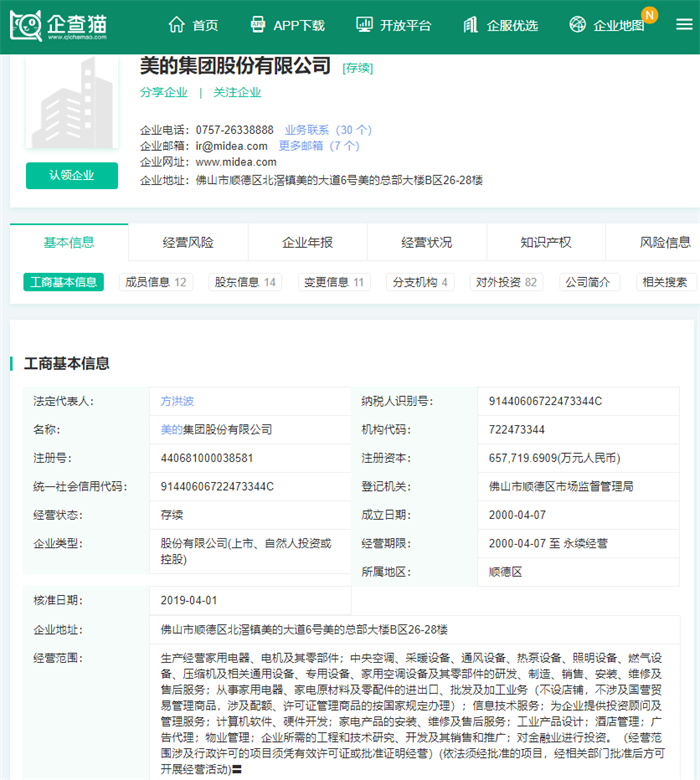Click the 企查猫 cat logo
This screenshot has height=780, width=700.
(26, 25)
